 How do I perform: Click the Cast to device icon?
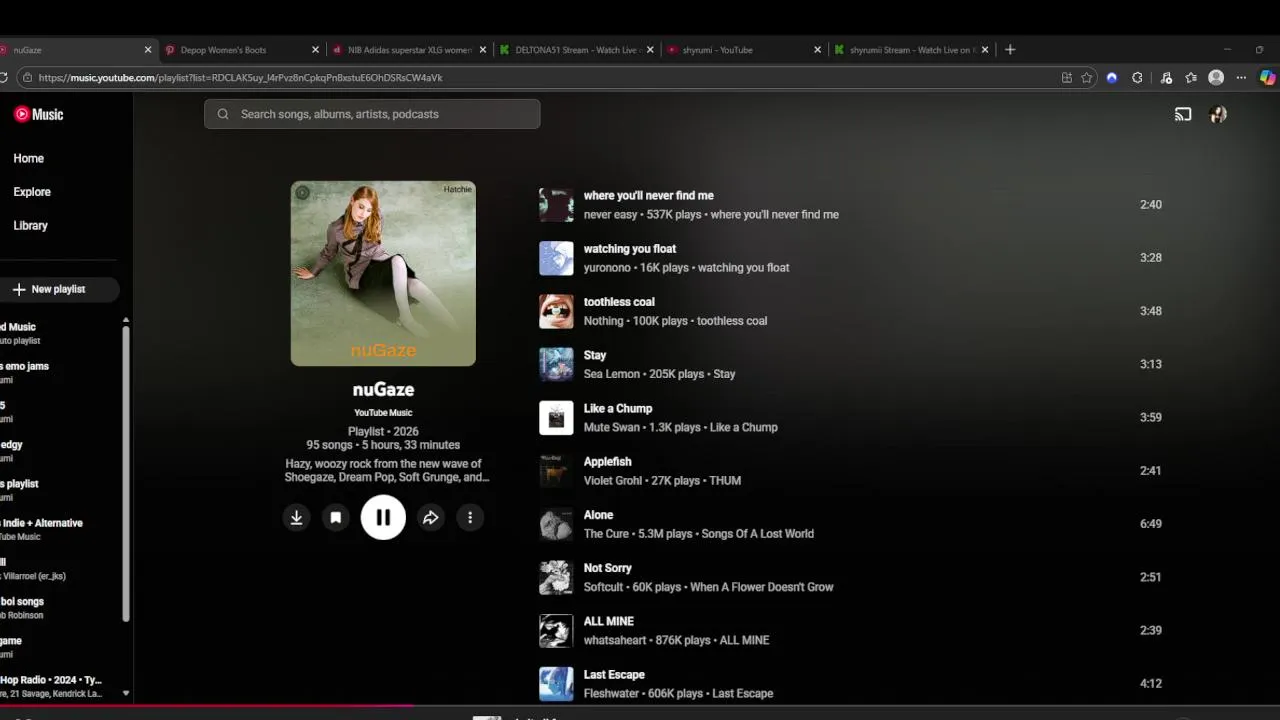coord(1183,114)
